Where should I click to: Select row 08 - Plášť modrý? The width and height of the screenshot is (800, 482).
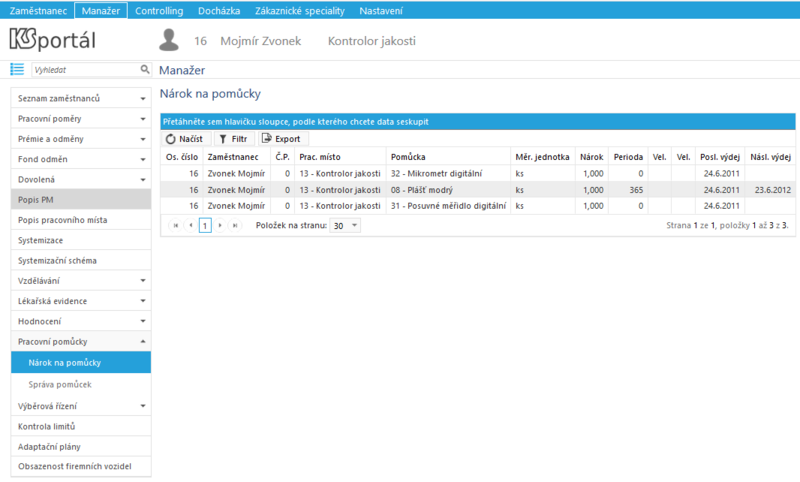click(478, 190)
